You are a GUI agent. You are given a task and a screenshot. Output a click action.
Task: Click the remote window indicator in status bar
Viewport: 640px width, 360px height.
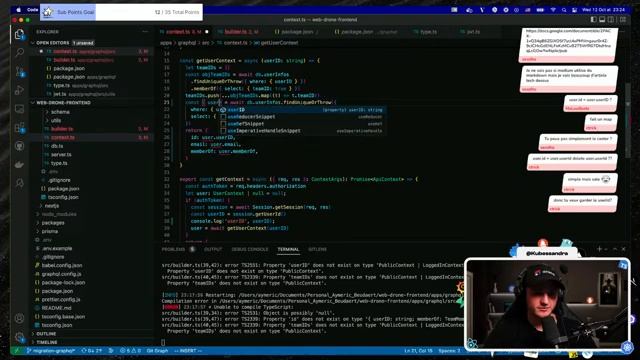click(17, 351)
